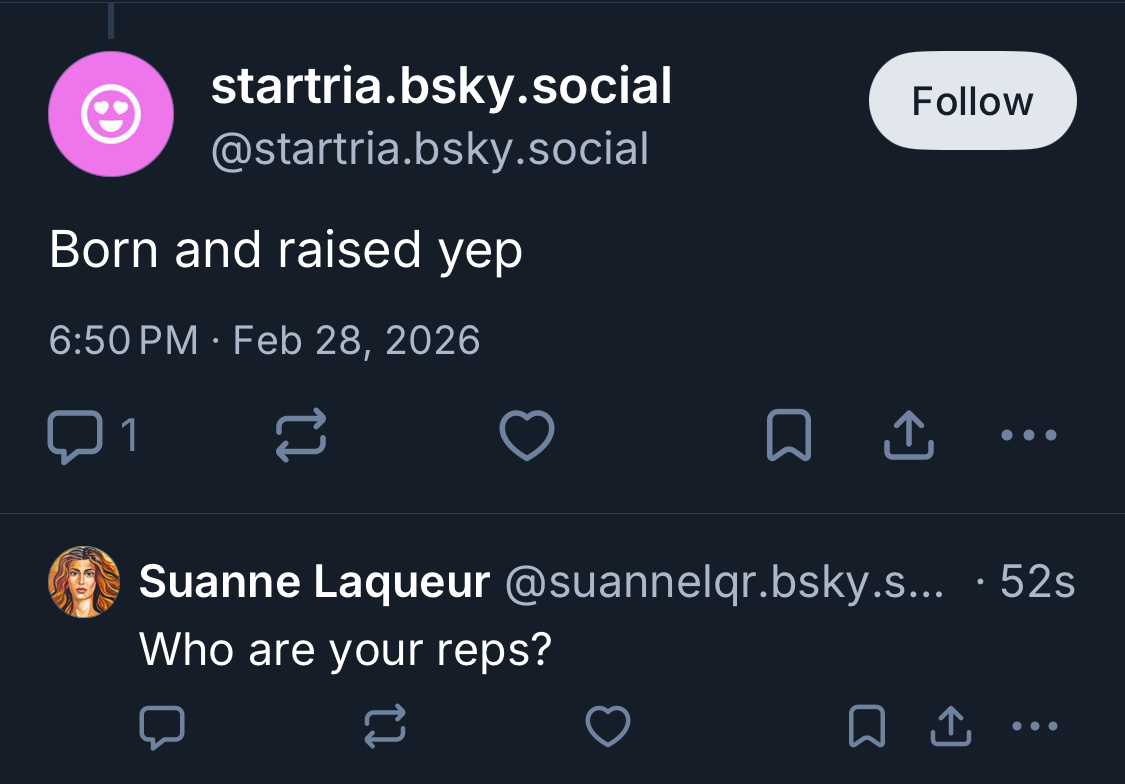Share the "Who are your reps?" reply

click(x=950, y=727)
